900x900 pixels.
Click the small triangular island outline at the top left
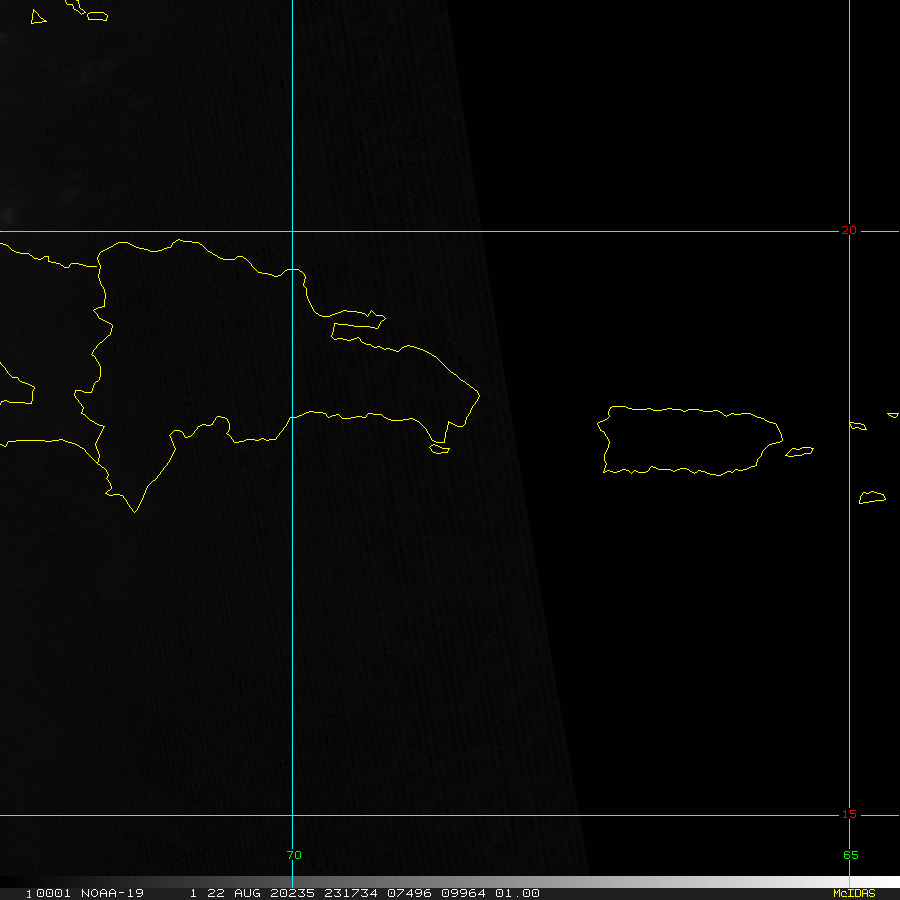(37, 17)
